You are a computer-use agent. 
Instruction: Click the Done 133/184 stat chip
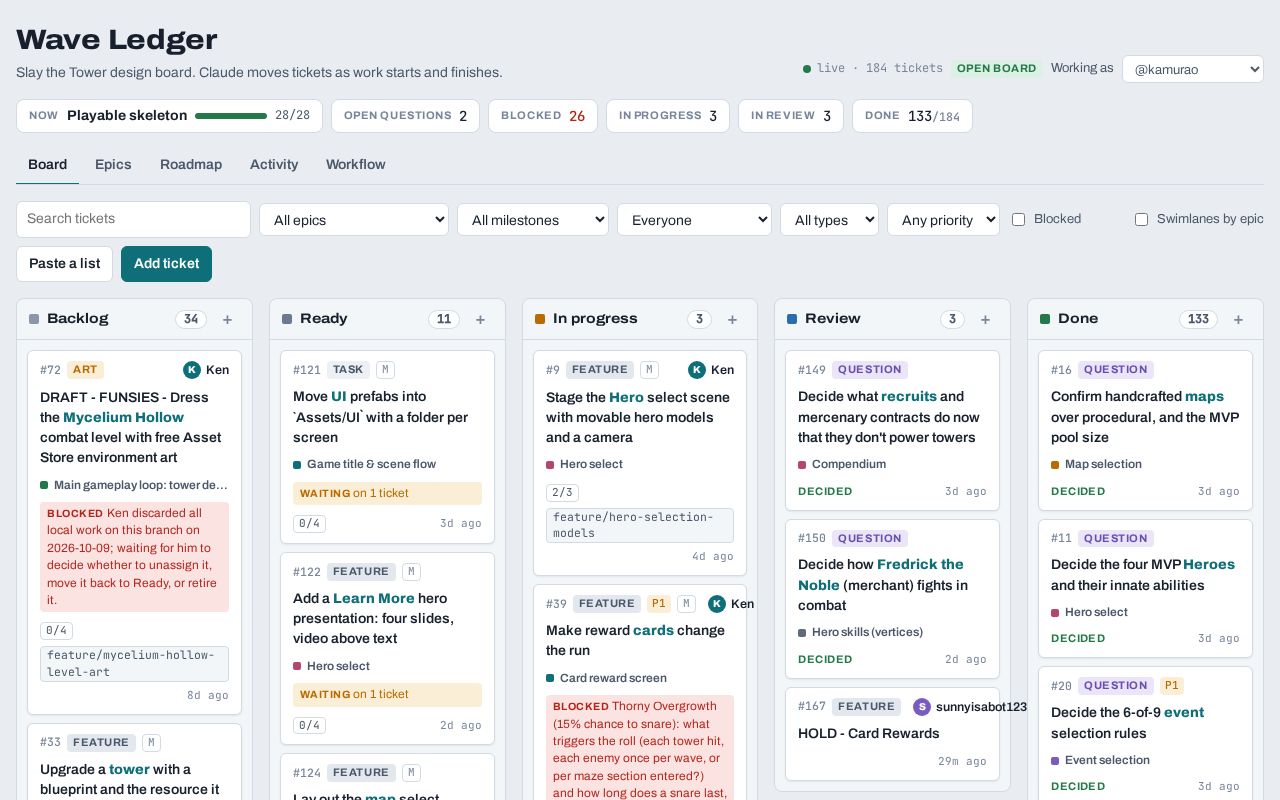(x=912, y=116)
